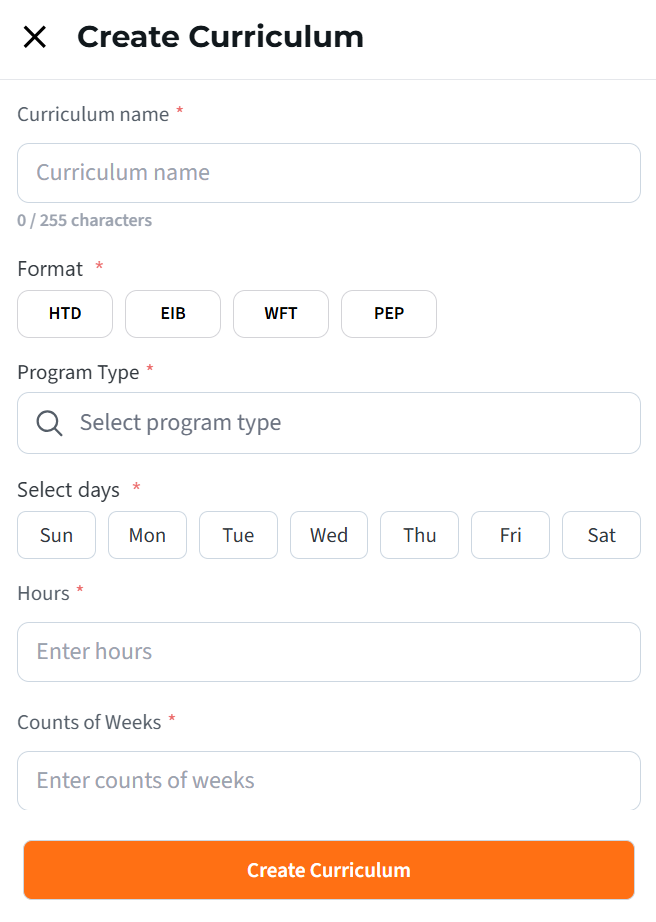Viewport: 656px width, 922px height.
Task: Click the search icon in Program Type
Action: [x=50, y=423]
